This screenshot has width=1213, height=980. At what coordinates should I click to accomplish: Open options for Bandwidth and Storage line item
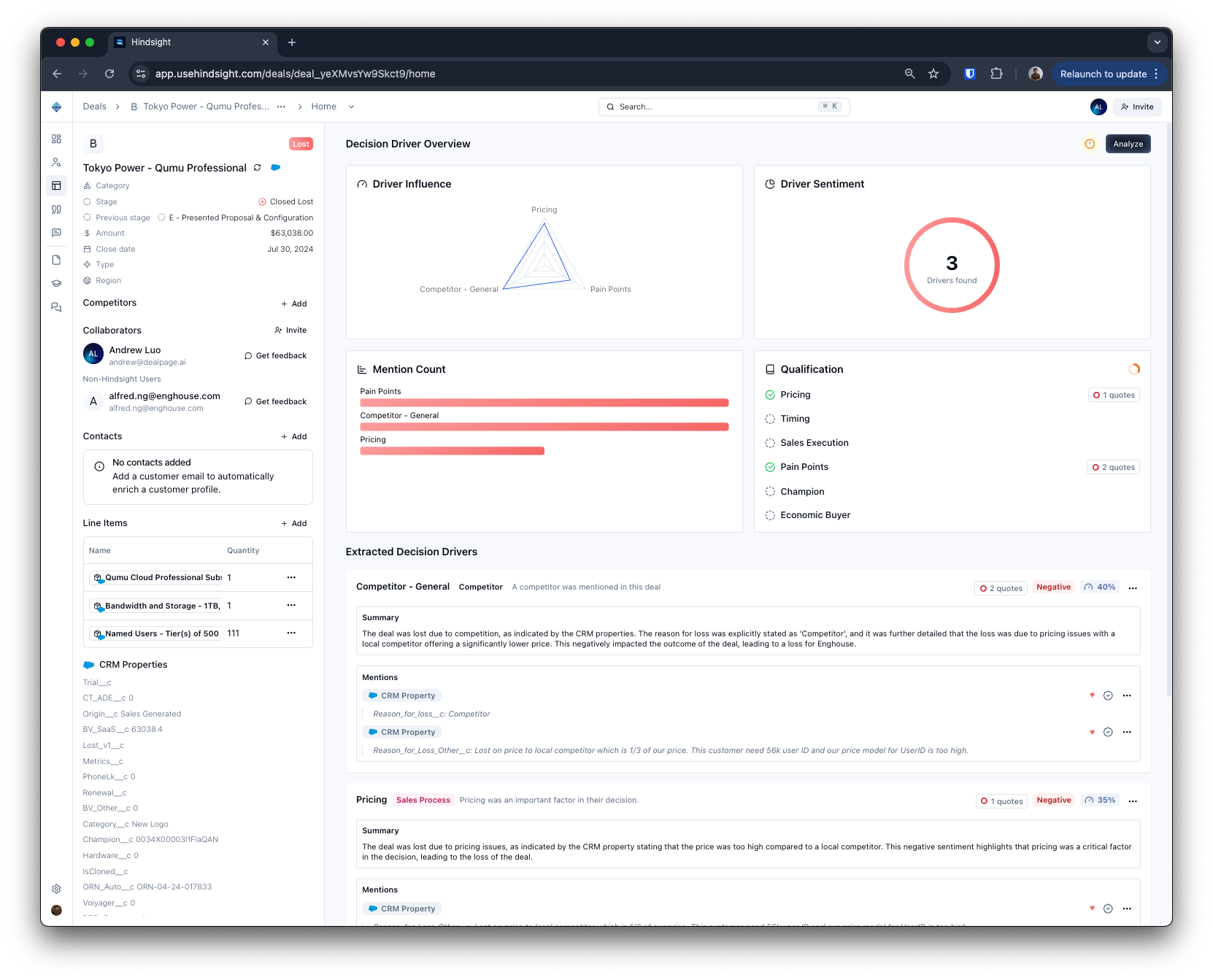(x=291, y=605)
